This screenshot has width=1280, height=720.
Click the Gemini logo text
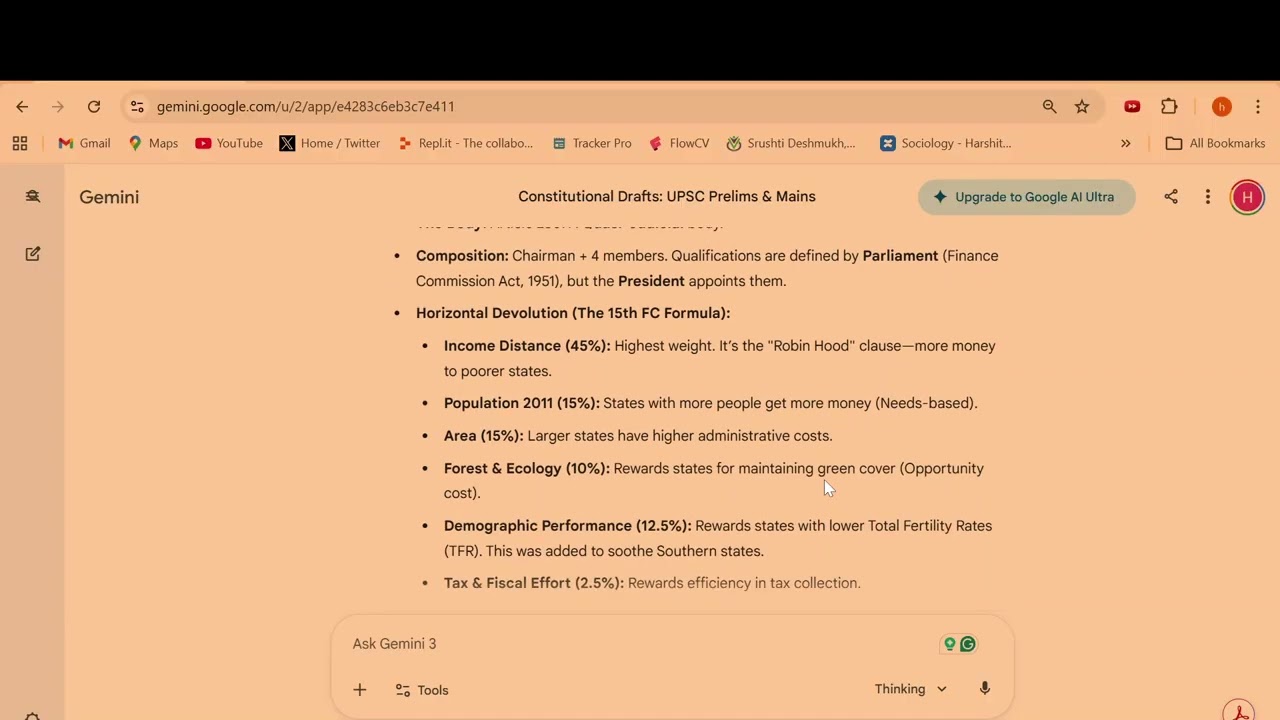109,197
